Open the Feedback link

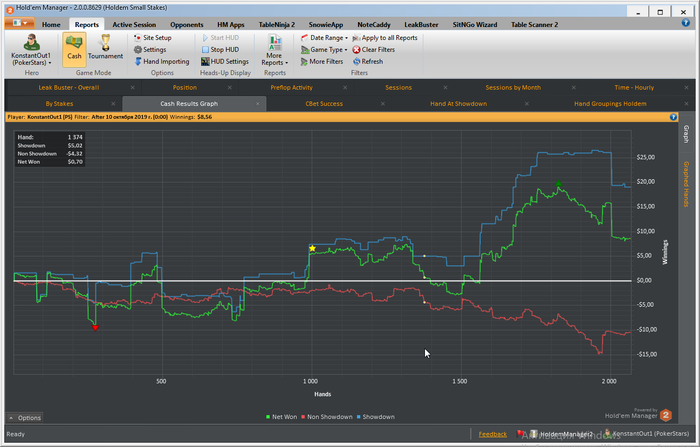492,434
